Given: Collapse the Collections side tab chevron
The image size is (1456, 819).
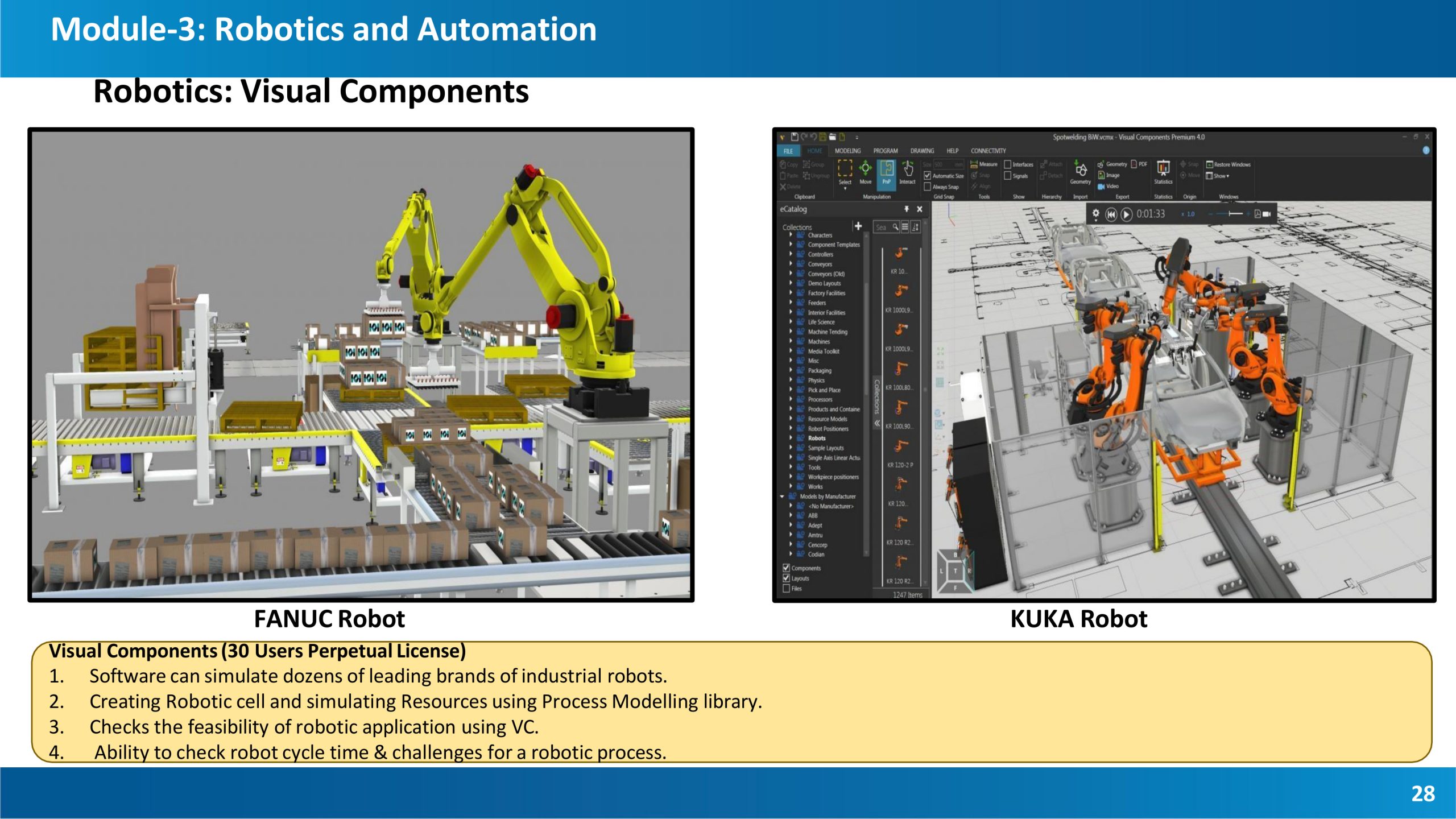Looking at the screenshot, I should tap(877, 423).
